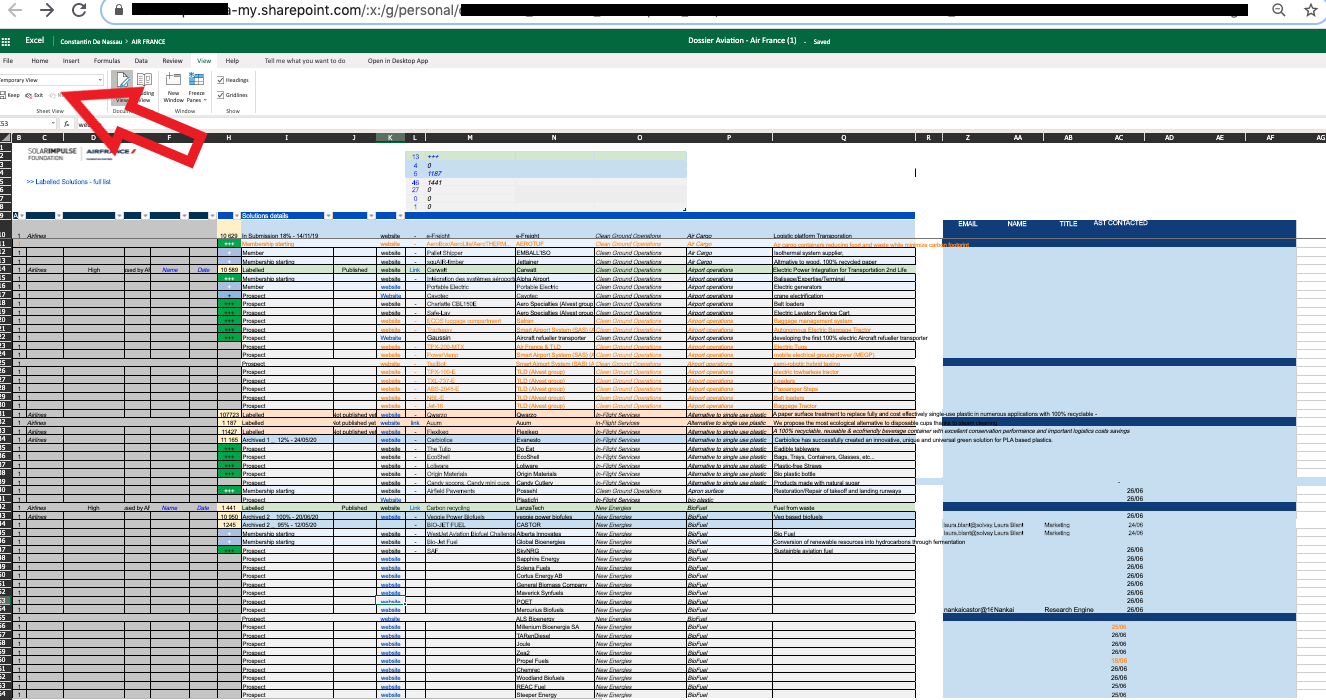
Task: Click the TITLE header in the contacts table
Action: (1069, 224)
